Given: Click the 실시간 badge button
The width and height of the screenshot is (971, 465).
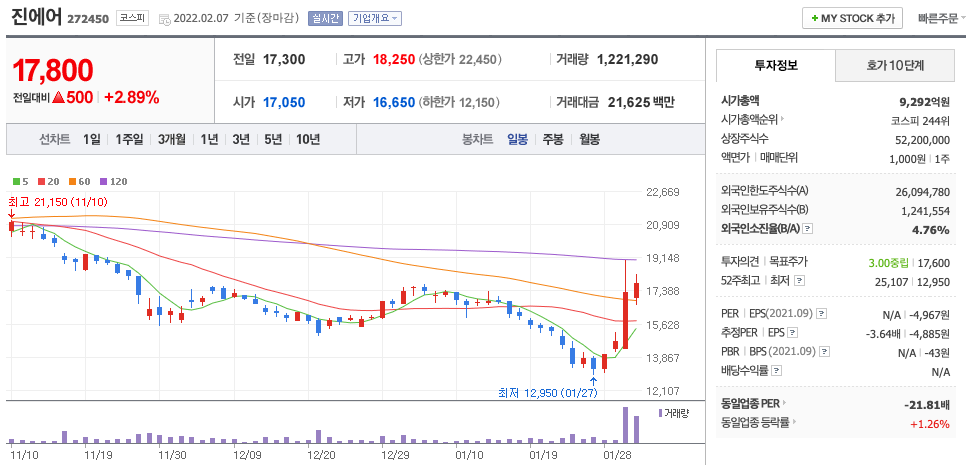Looking at the screenshot, I should coord(325,19).
